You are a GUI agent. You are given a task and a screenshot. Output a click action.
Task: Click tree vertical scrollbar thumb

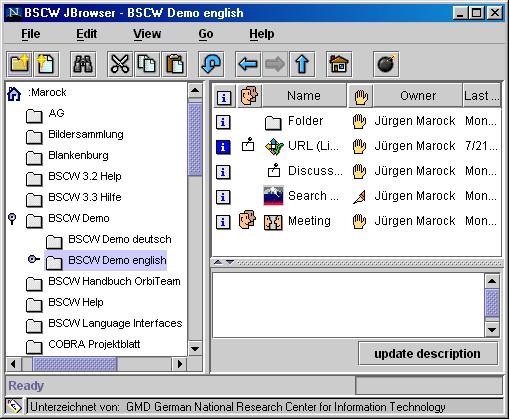point(195,140)
